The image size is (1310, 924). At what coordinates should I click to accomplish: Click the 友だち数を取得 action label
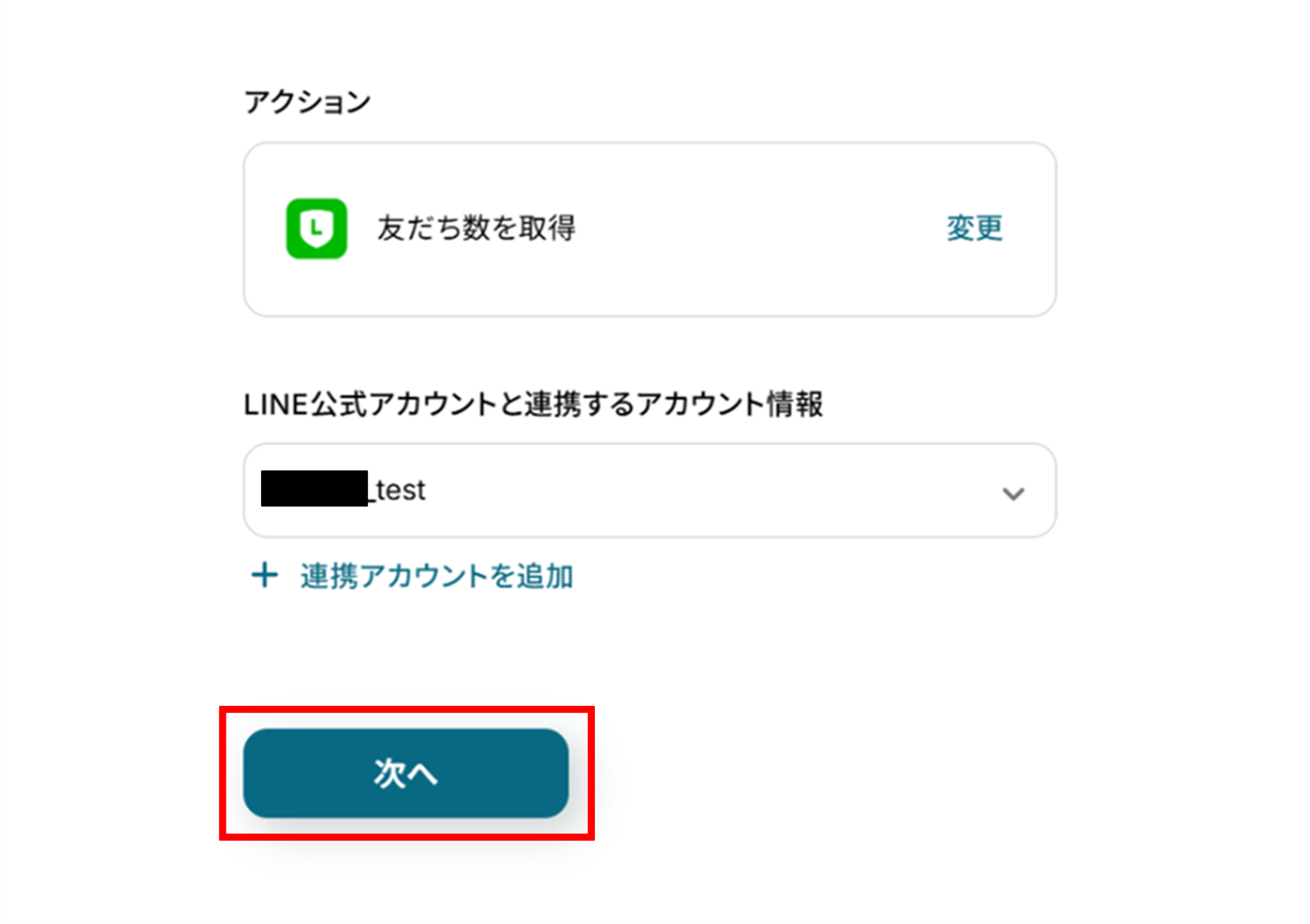[x=476, y=228]
